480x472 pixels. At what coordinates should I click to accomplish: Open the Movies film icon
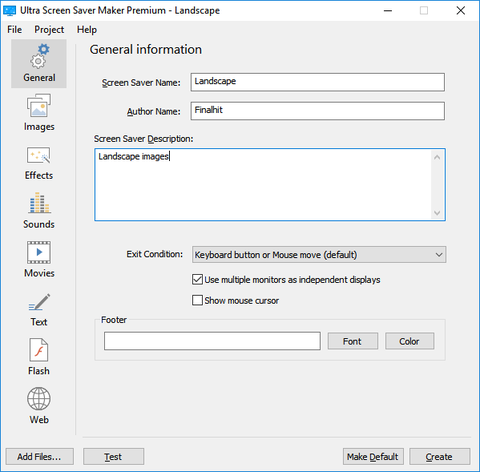point(39,252)
